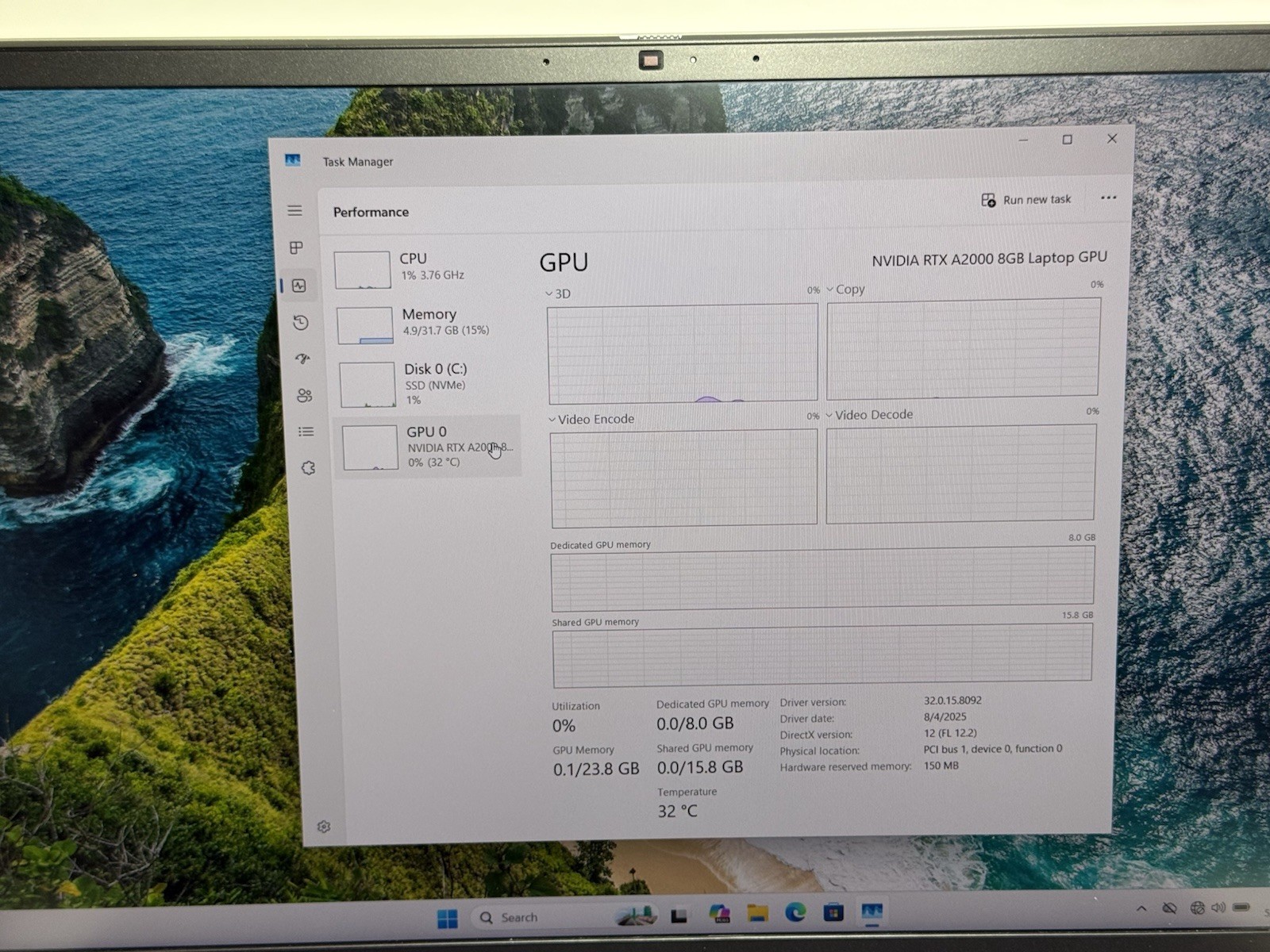Open Task Manager settings gear
This screenshot has height=952, width=1270.
(x=323, y=827)
